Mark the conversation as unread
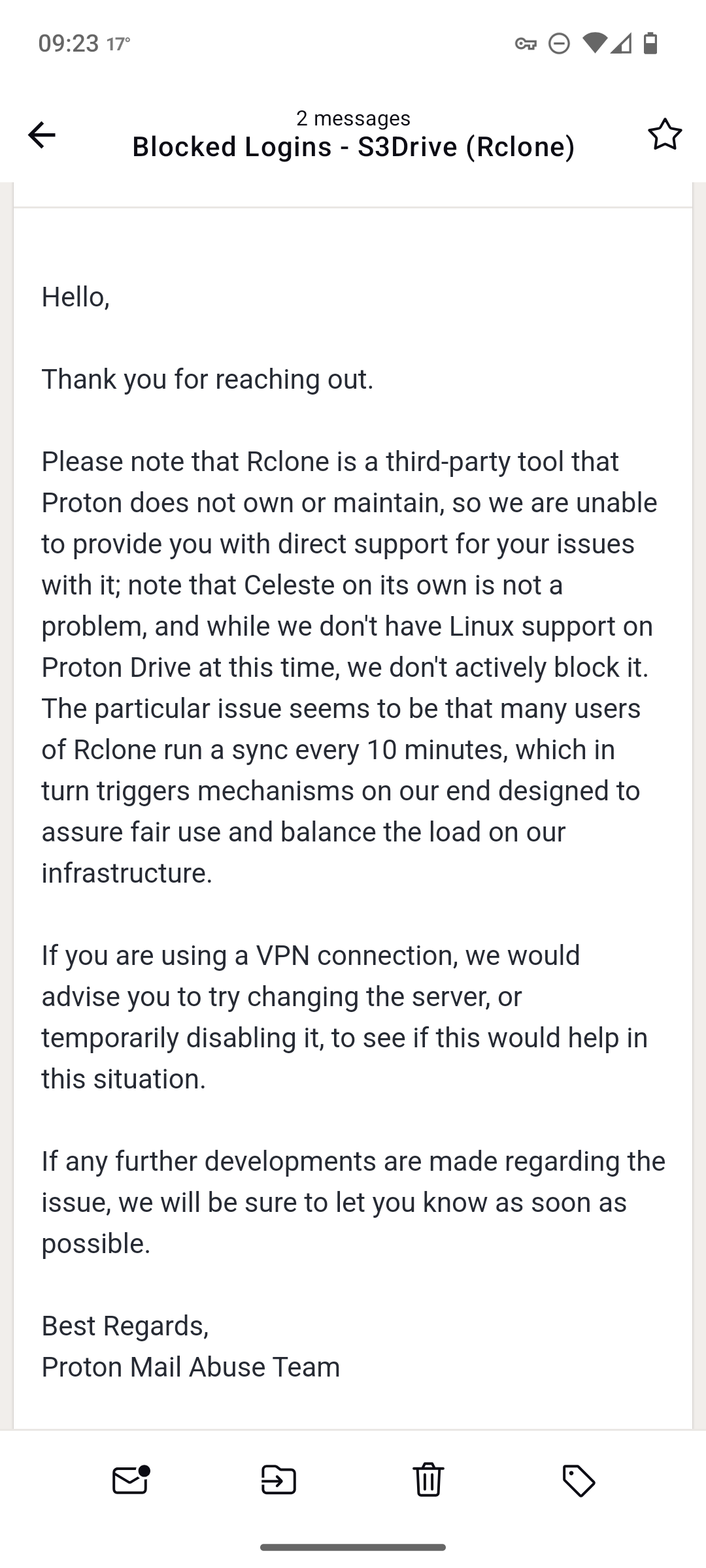706x1568 pixels. tap(131, 1480)
